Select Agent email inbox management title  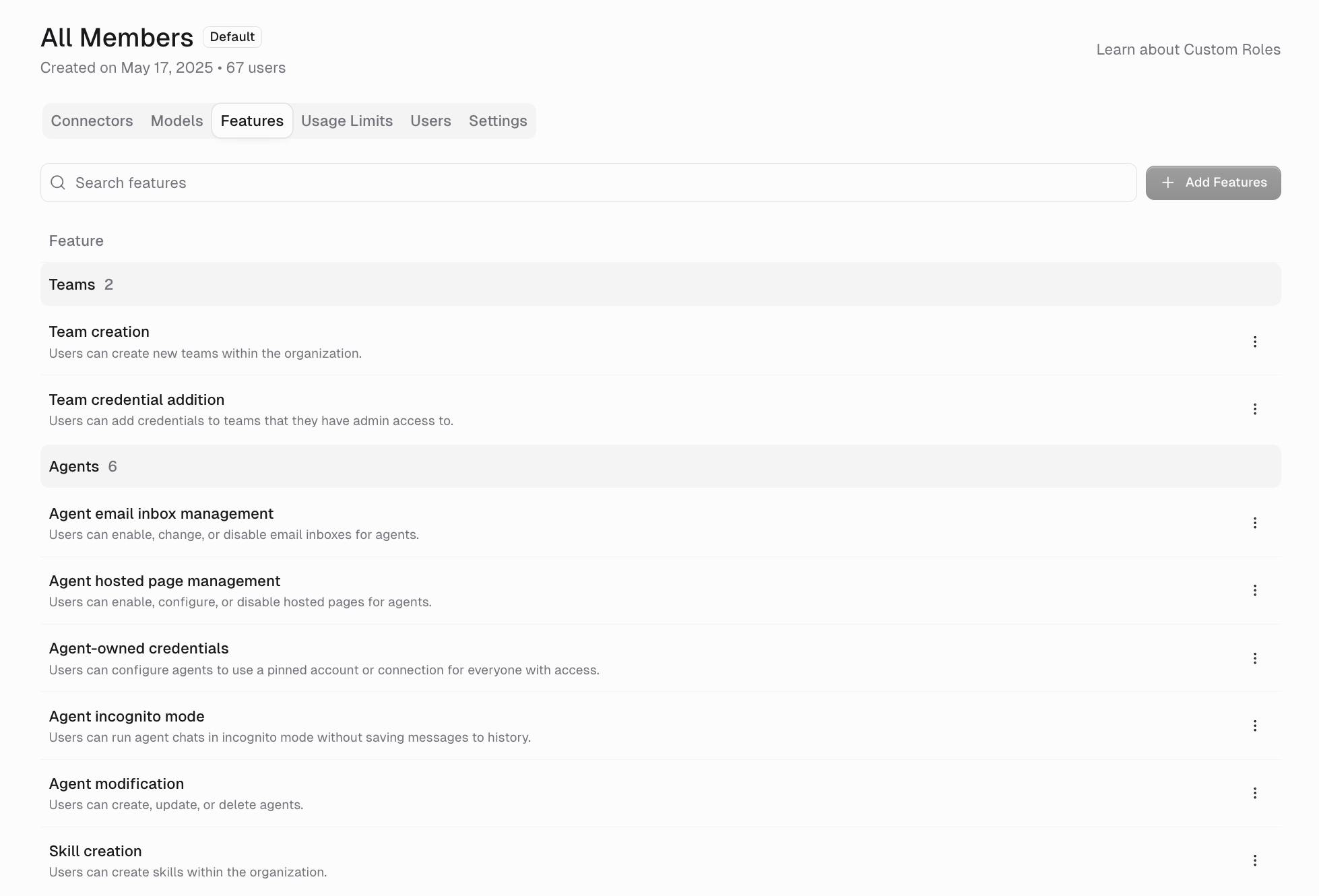click(x=161, y=514)
